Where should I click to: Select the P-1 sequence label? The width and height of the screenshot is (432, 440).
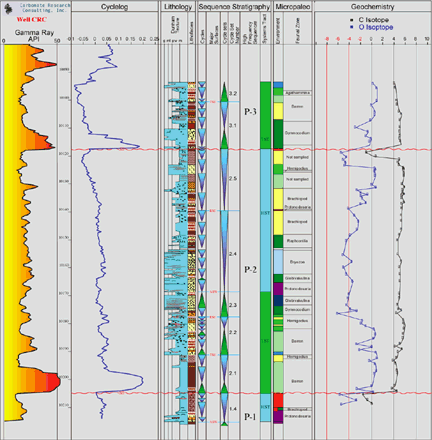(x=250, y=416)
